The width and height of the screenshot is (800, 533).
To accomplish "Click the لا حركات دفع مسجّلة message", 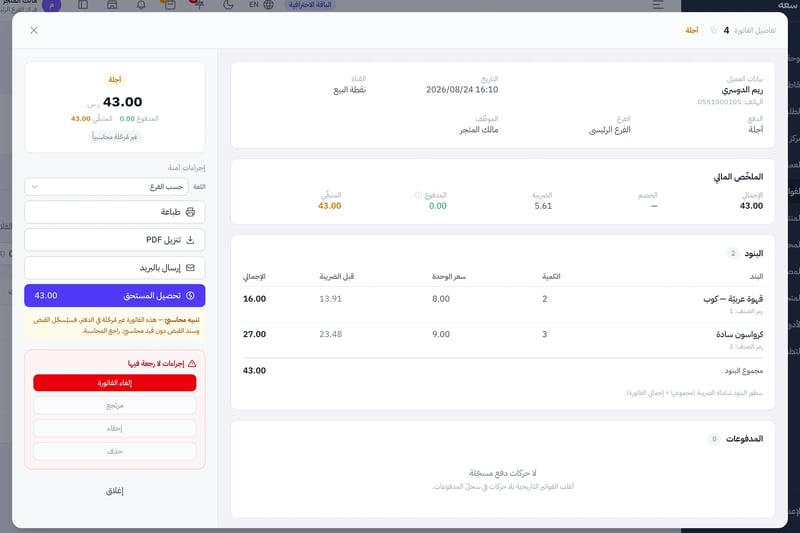I will 503,473.
